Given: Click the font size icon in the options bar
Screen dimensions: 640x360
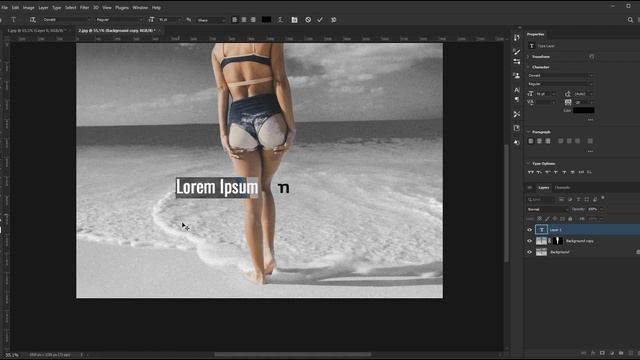Looking at the screenshot, I should (x=151, y=20).
